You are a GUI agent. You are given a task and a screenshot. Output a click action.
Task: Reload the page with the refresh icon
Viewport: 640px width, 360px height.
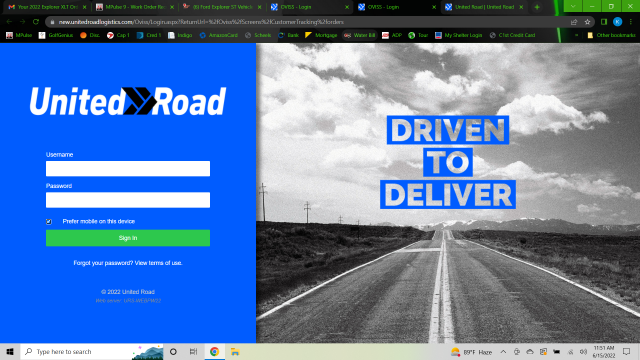tap(36, 22)
